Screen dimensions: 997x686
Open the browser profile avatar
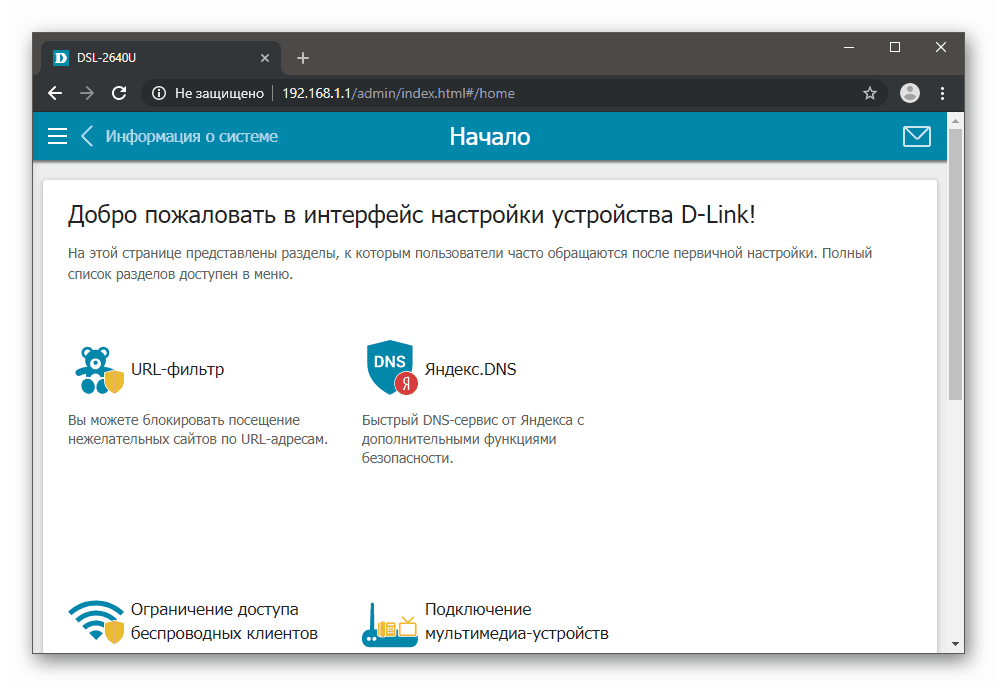910,93
